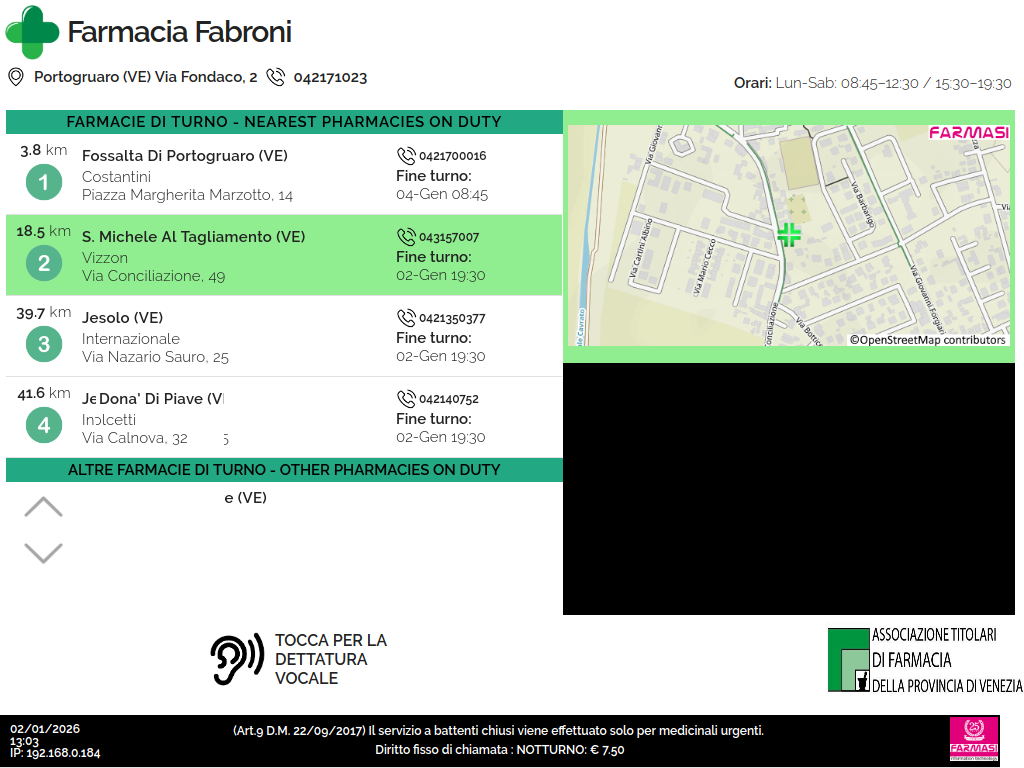Click the green cross pharmacy marker on map
Image resolution: width=1024 pixels, height=768 pixels.
[789, 235]
